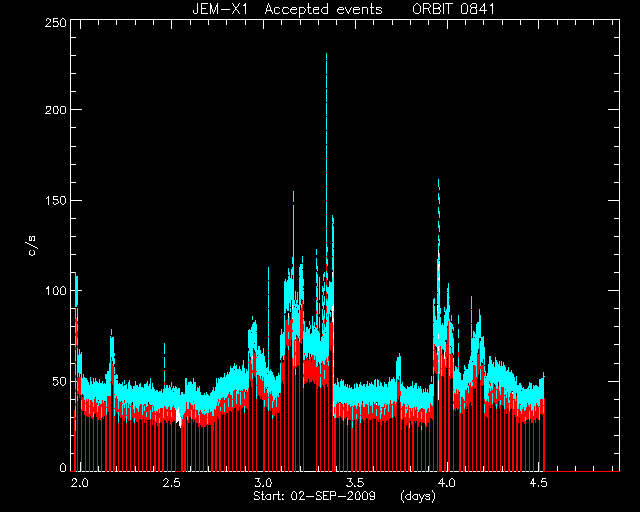Click the c/s y-axis label
This screenshot has height=512, width=640.
tap(32, 246)
